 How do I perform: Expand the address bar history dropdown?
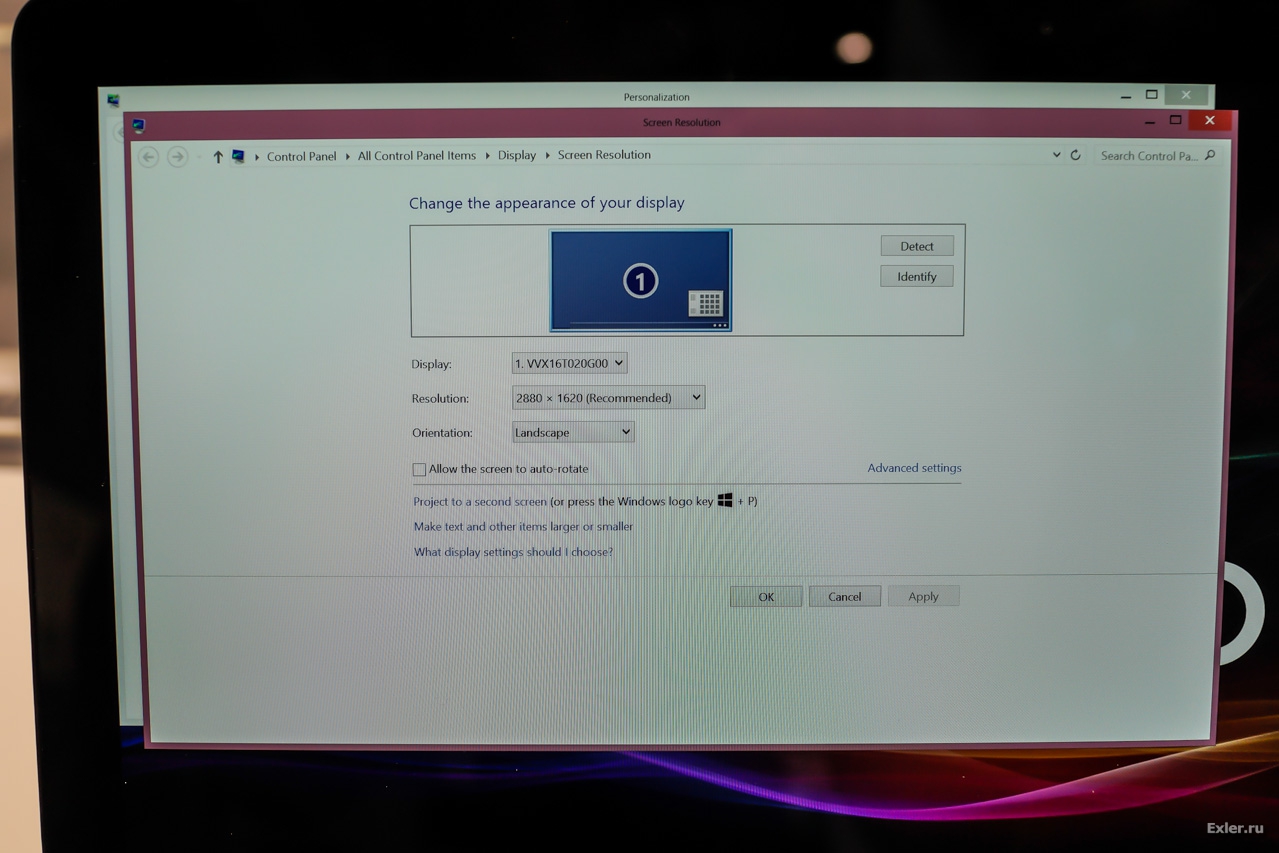pyautogui.click(x=1056, y=156)
